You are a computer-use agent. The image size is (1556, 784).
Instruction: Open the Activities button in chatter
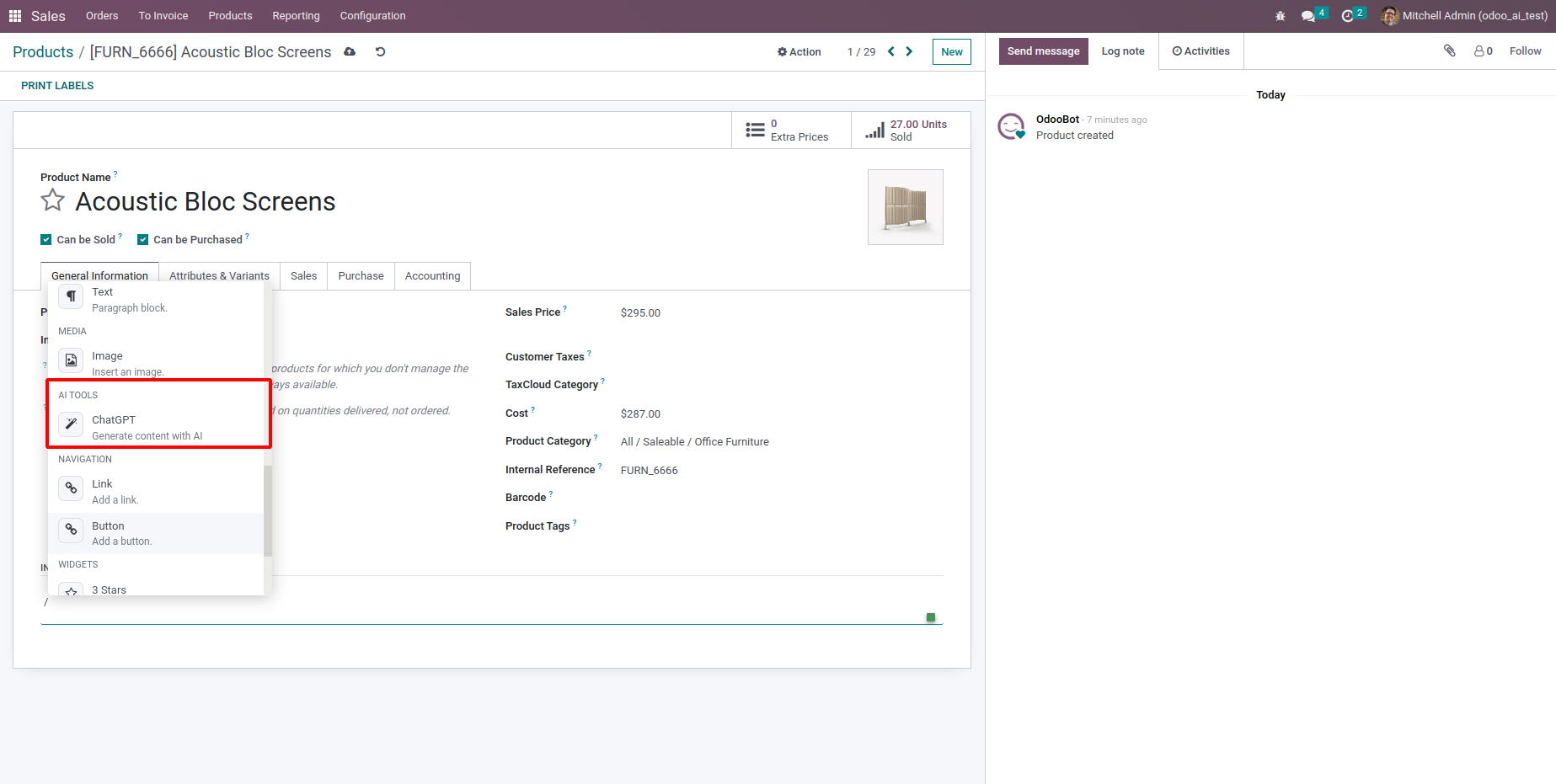1201,51
